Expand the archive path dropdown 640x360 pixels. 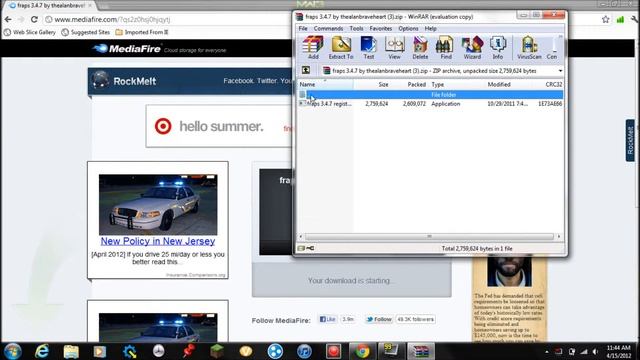click(560, 71)
